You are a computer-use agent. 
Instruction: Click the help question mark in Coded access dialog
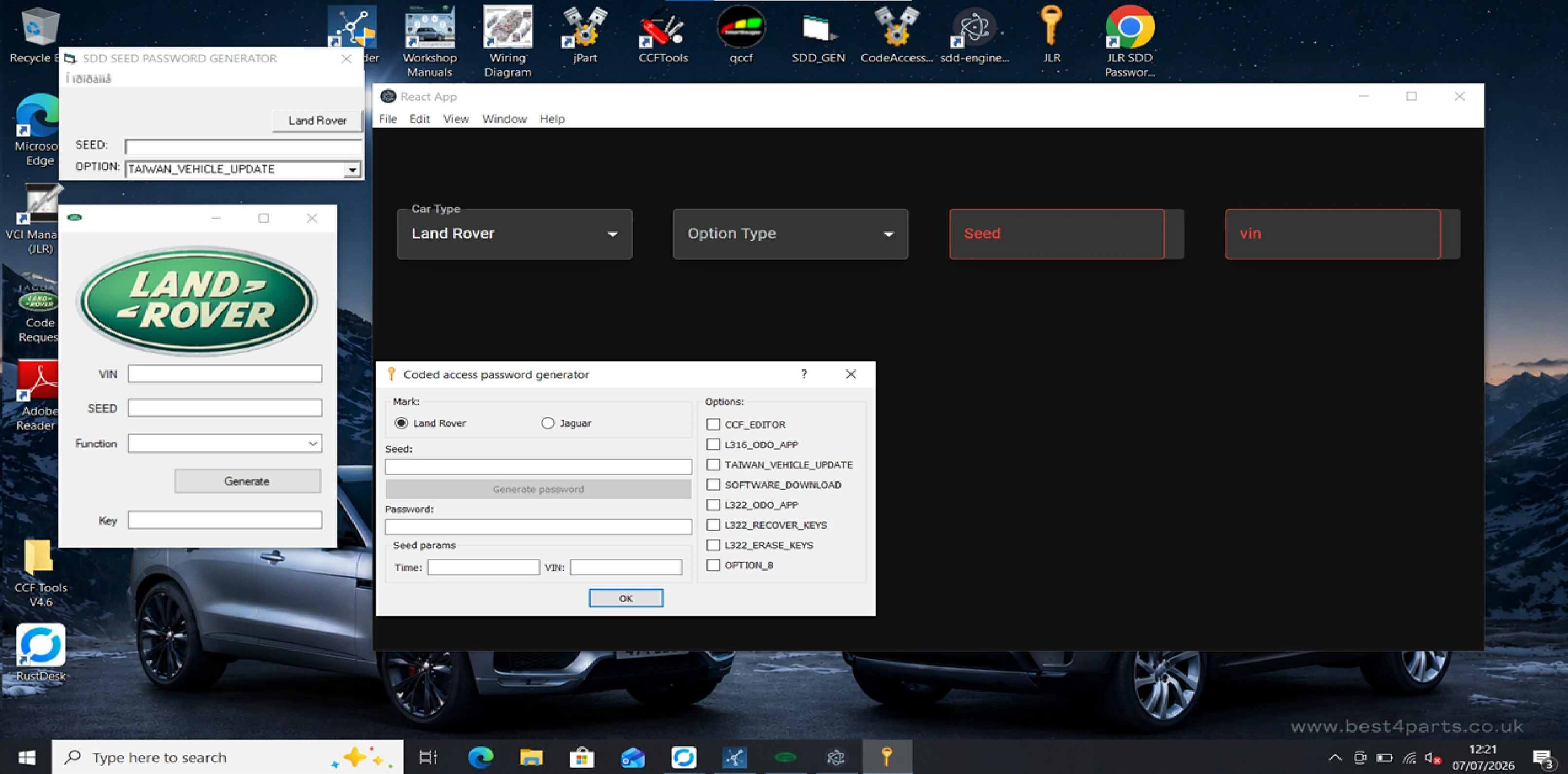tap(804, 374)
